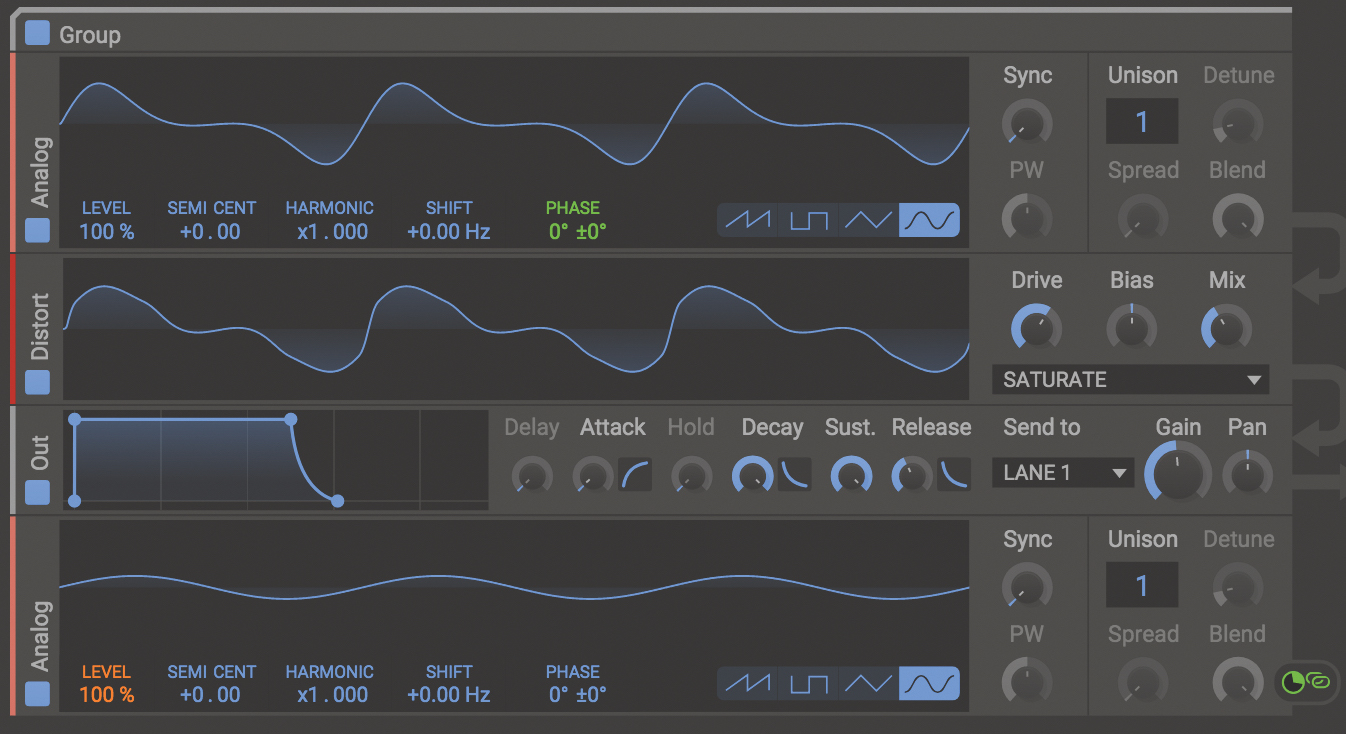
Task: Select square waveform in first Analog oscillator
Action: click(x=808, y=220)
